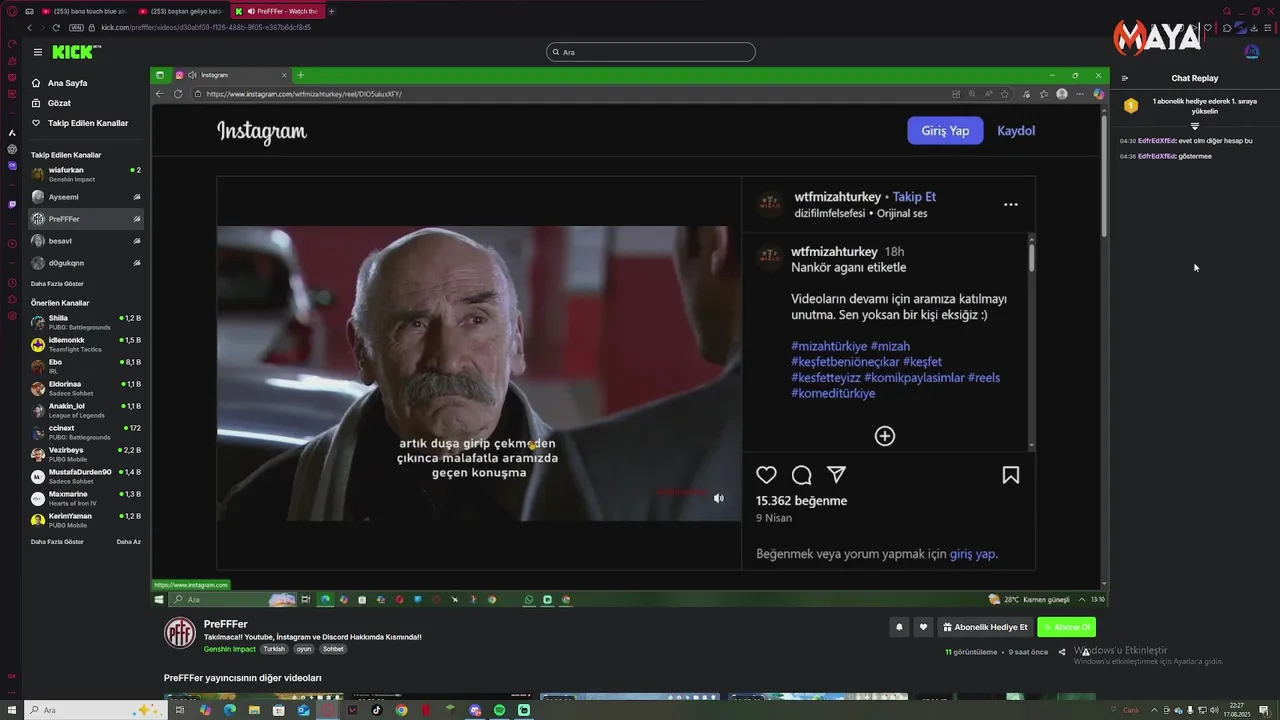Open Spotify from the Windows taskbar
The height and width of the screenshot is (720, 1280).
499,710
